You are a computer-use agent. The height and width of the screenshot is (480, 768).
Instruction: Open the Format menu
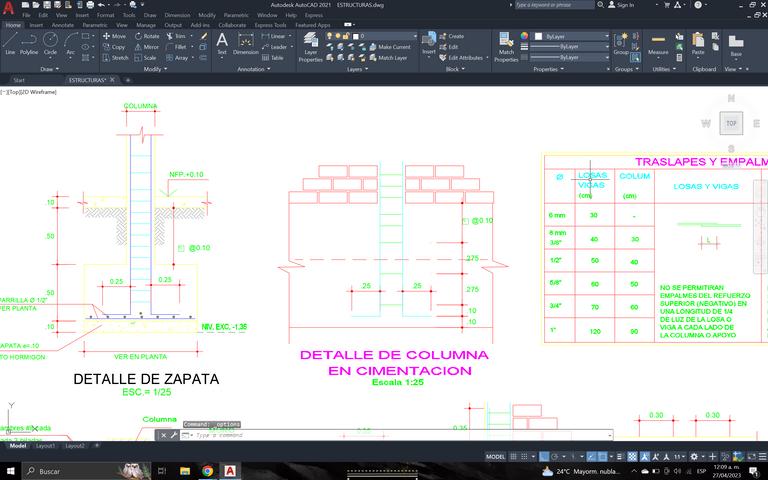[105, 15]
